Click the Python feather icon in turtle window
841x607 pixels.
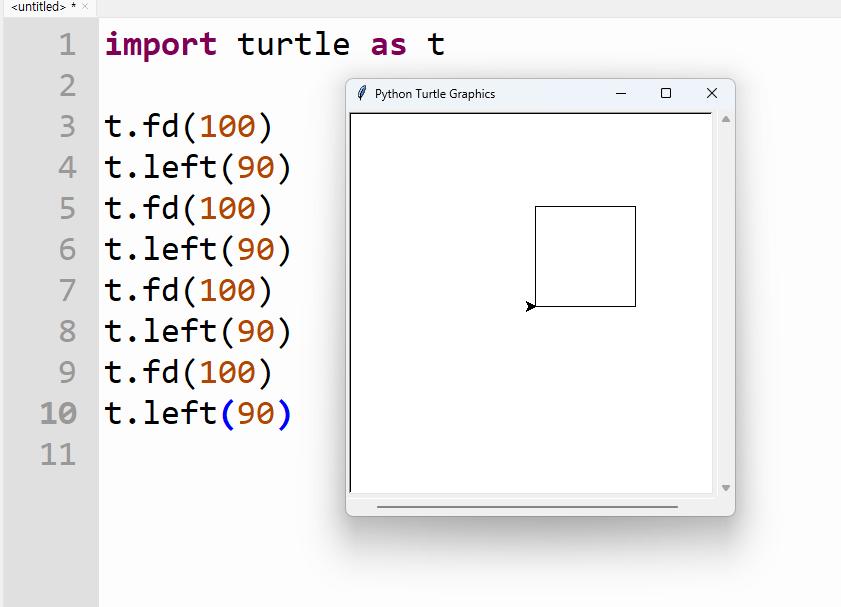click(x=362, y=93)
